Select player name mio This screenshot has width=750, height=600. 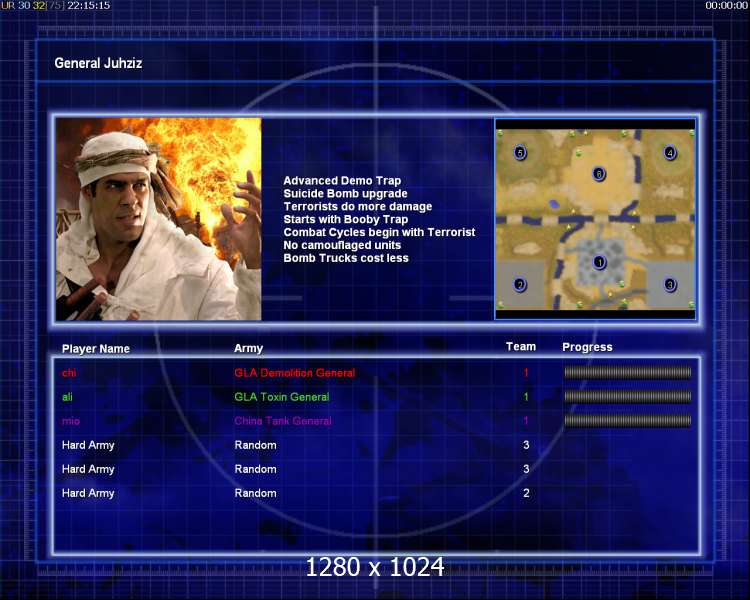(x=71, y=421)
